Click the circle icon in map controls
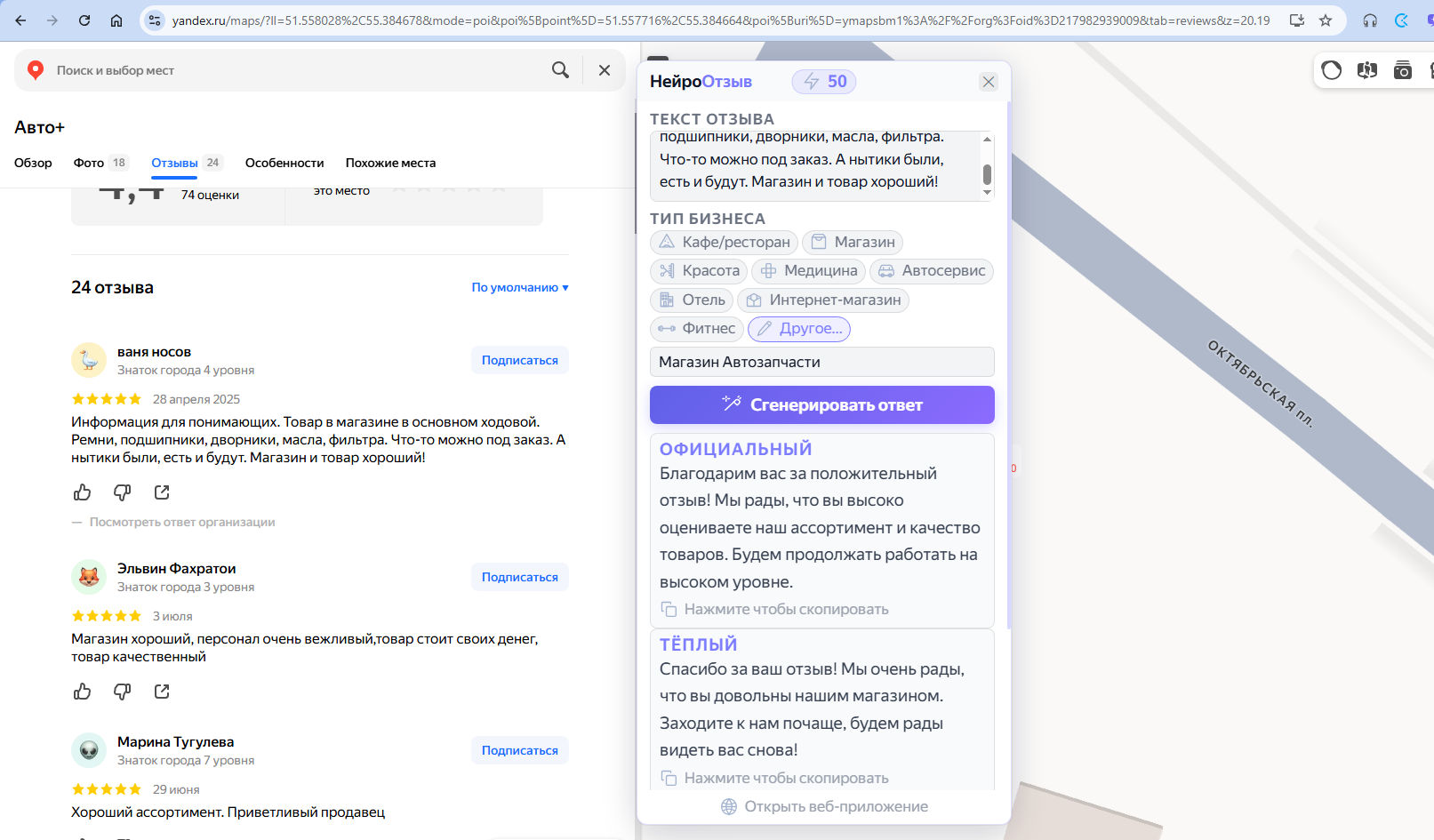Image resolution: width=1434 pixels, height=840 pixels. coord(1332,70)
